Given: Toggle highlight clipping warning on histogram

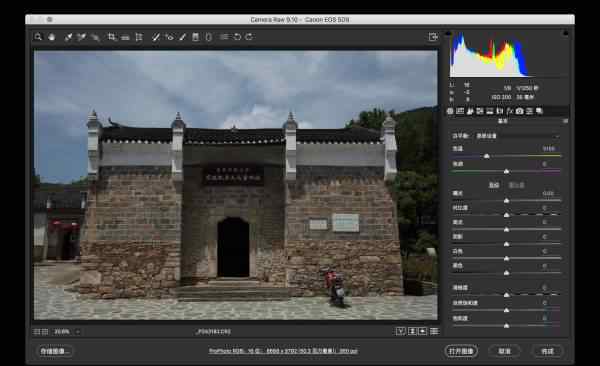Looking at the screenshot, I should point(565,33).
